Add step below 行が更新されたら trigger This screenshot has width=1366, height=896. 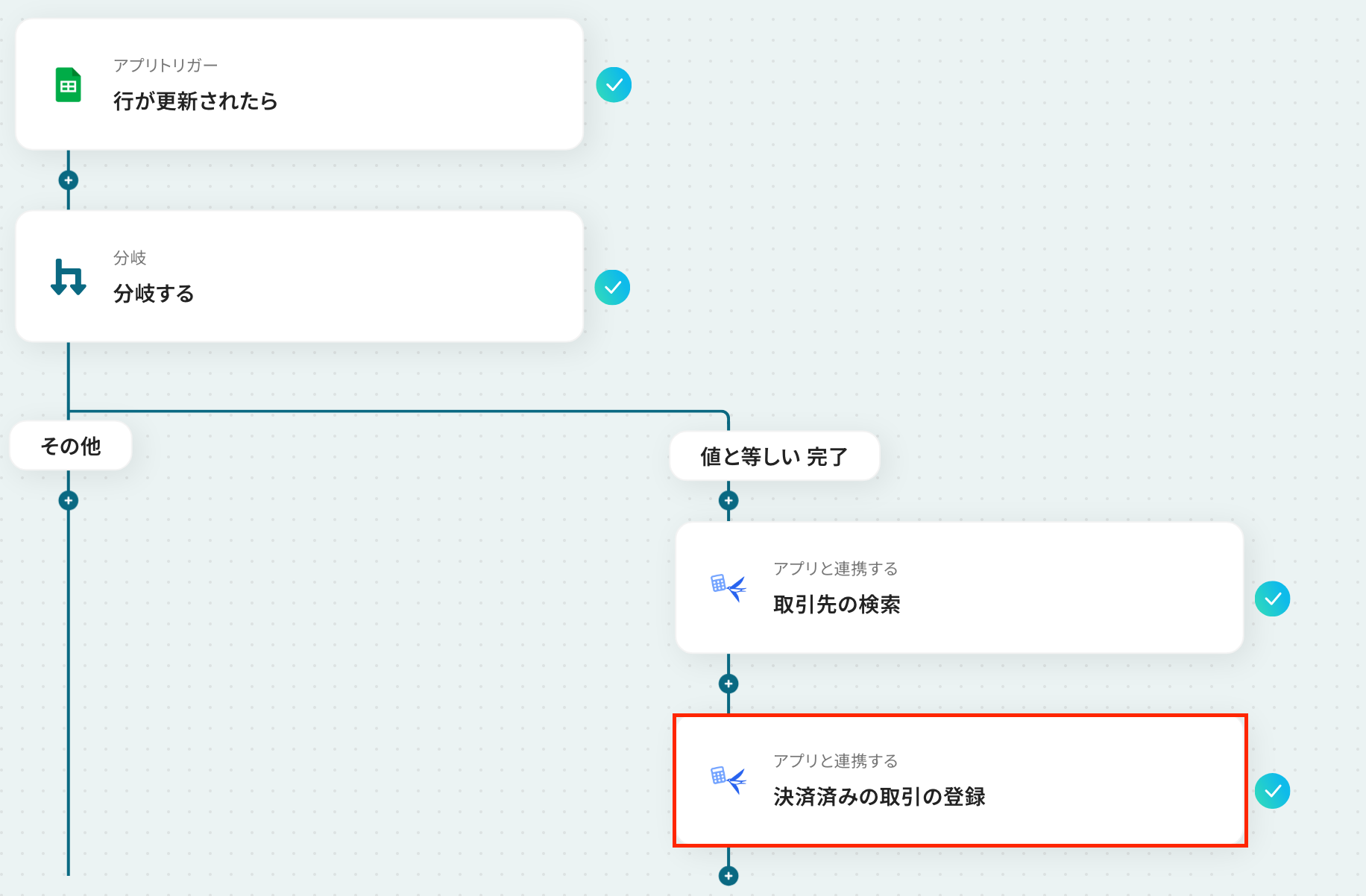[x=69, y=180]
